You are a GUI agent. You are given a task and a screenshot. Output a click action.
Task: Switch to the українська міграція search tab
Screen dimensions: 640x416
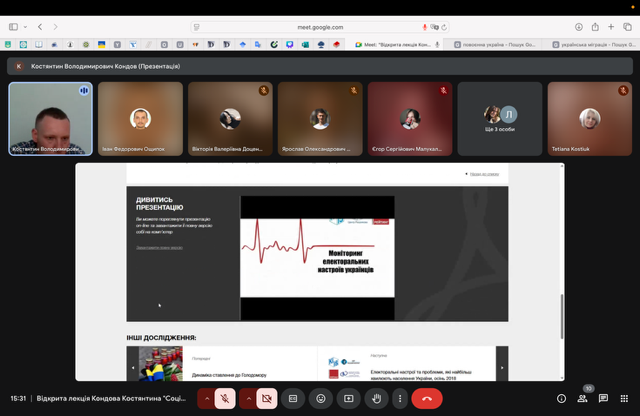click(592, 44)
